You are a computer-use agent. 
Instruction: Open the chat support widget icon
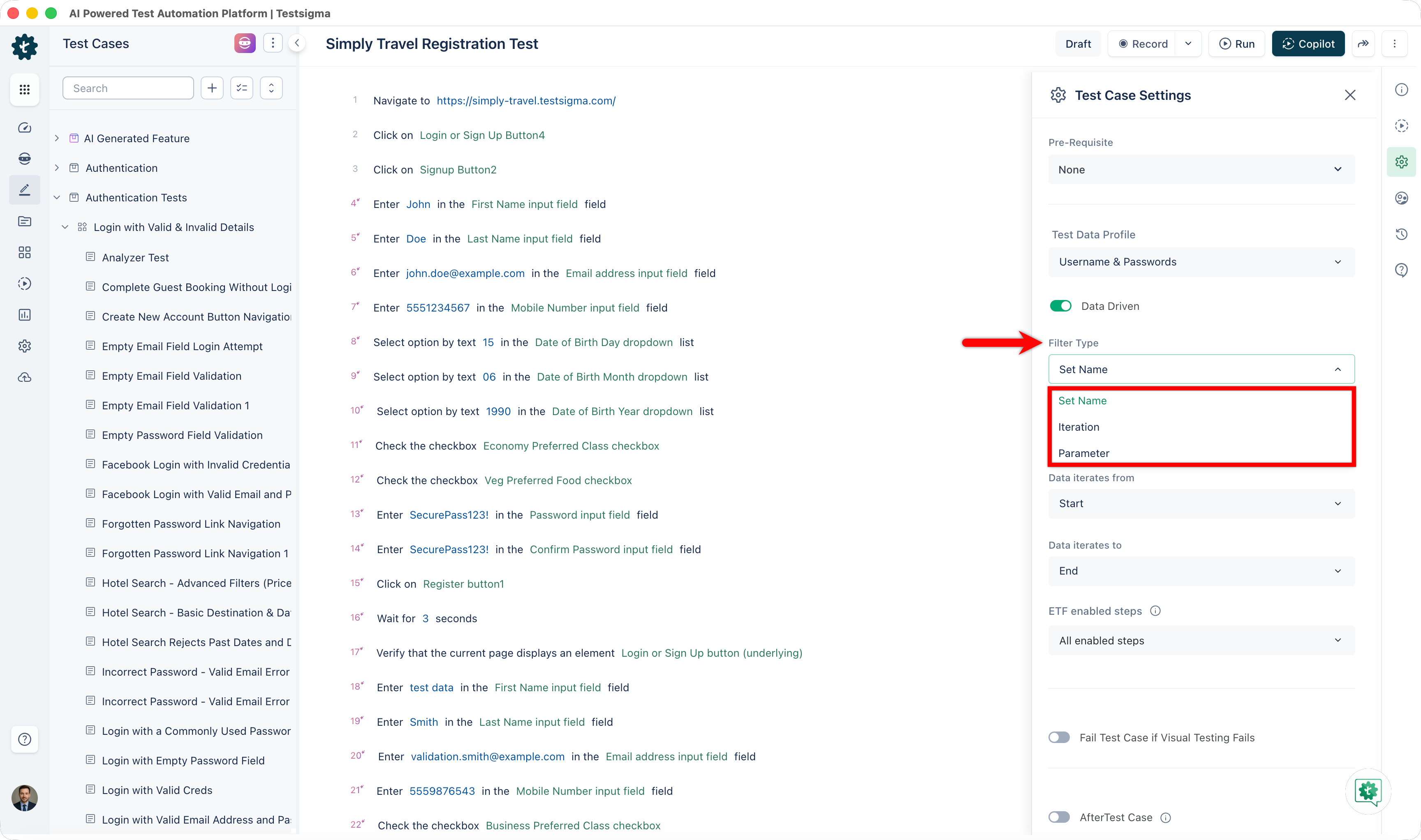click(1368, 792)
